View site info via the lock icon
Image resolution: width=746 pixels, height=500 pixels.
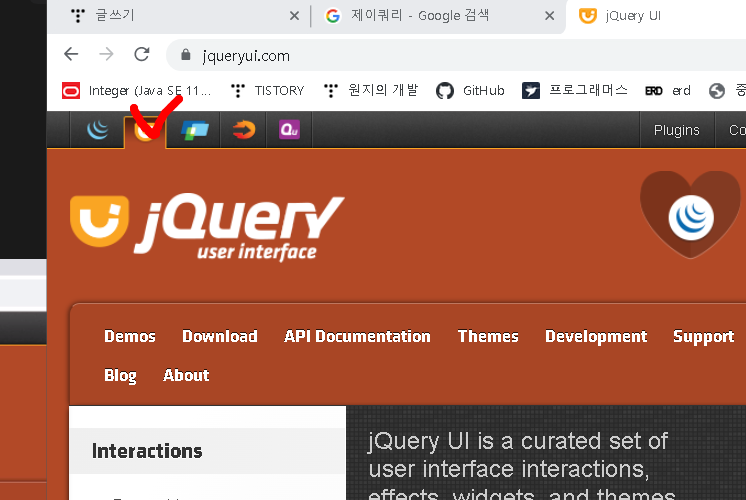tap(186, 55)
